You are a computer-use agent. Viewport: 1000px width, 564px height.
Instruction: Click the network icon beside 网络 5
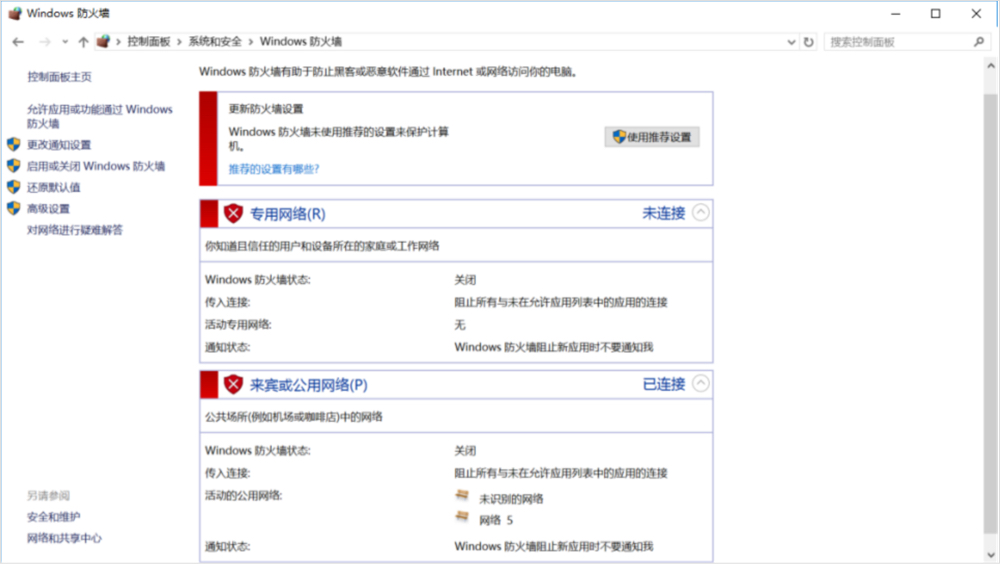point(462,517)
